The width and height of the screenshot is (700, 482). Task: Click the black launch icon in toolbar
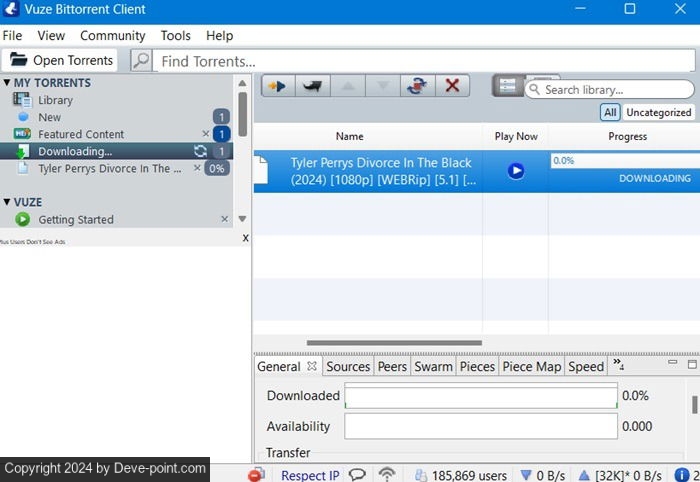tap(314, 87)
